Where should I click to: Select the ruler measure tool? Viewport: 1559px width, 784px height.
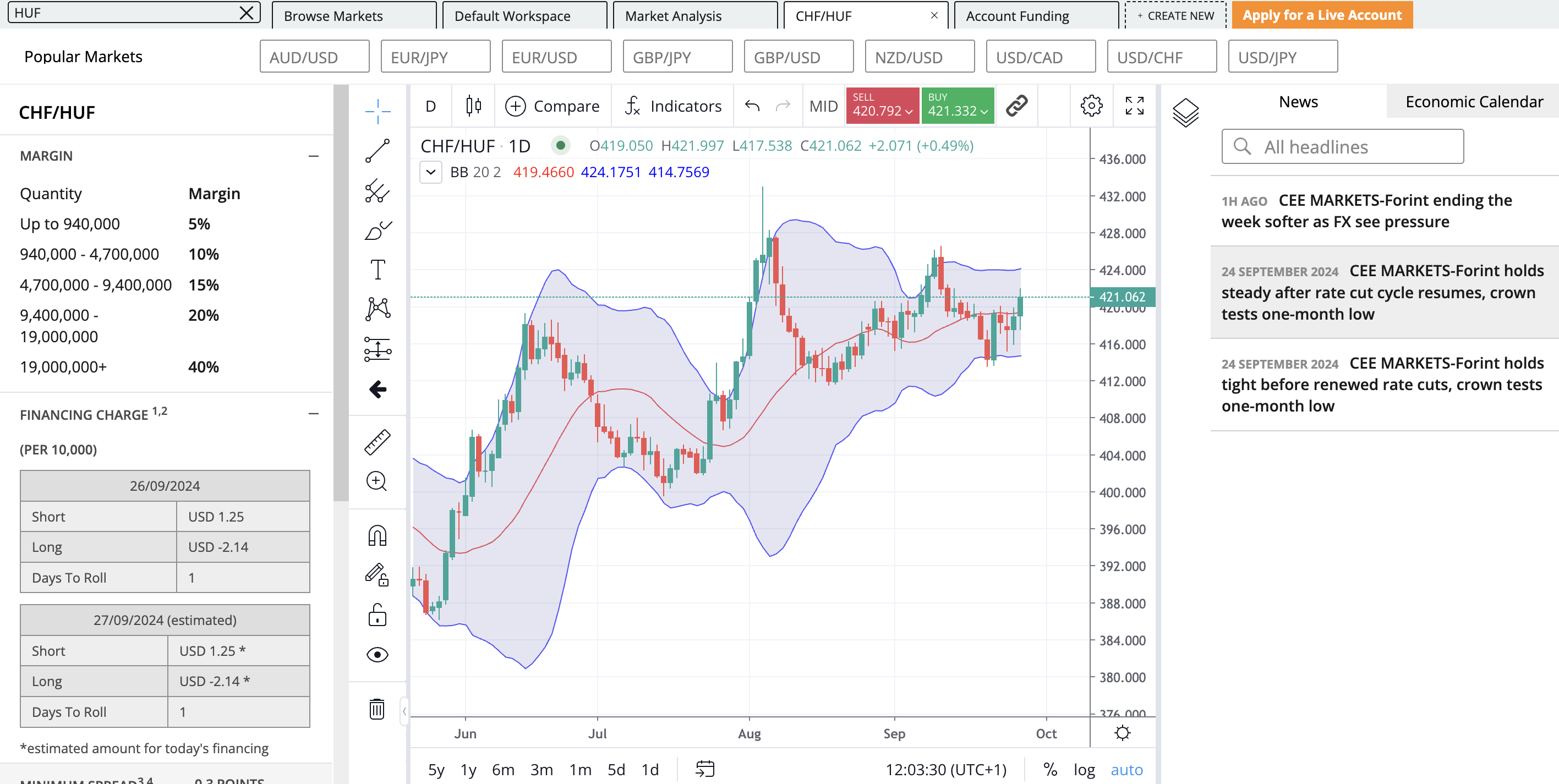pyautogui.click(x=378, y=442)
